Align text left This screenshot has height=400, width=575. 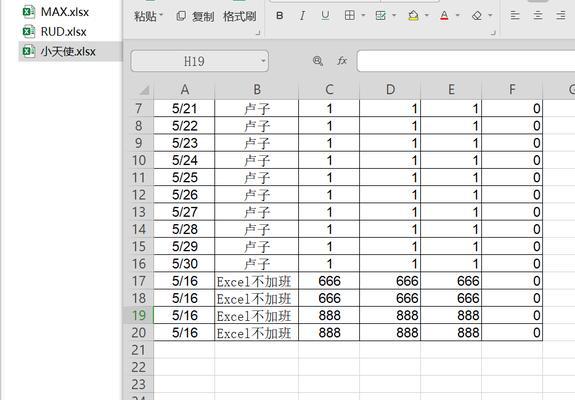[x=515, y=15]
